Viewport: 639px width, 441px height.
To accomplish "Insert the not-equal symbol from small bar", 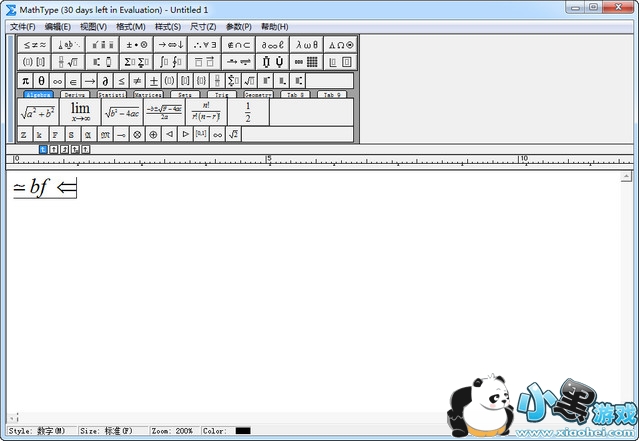I will pos(137,81).
